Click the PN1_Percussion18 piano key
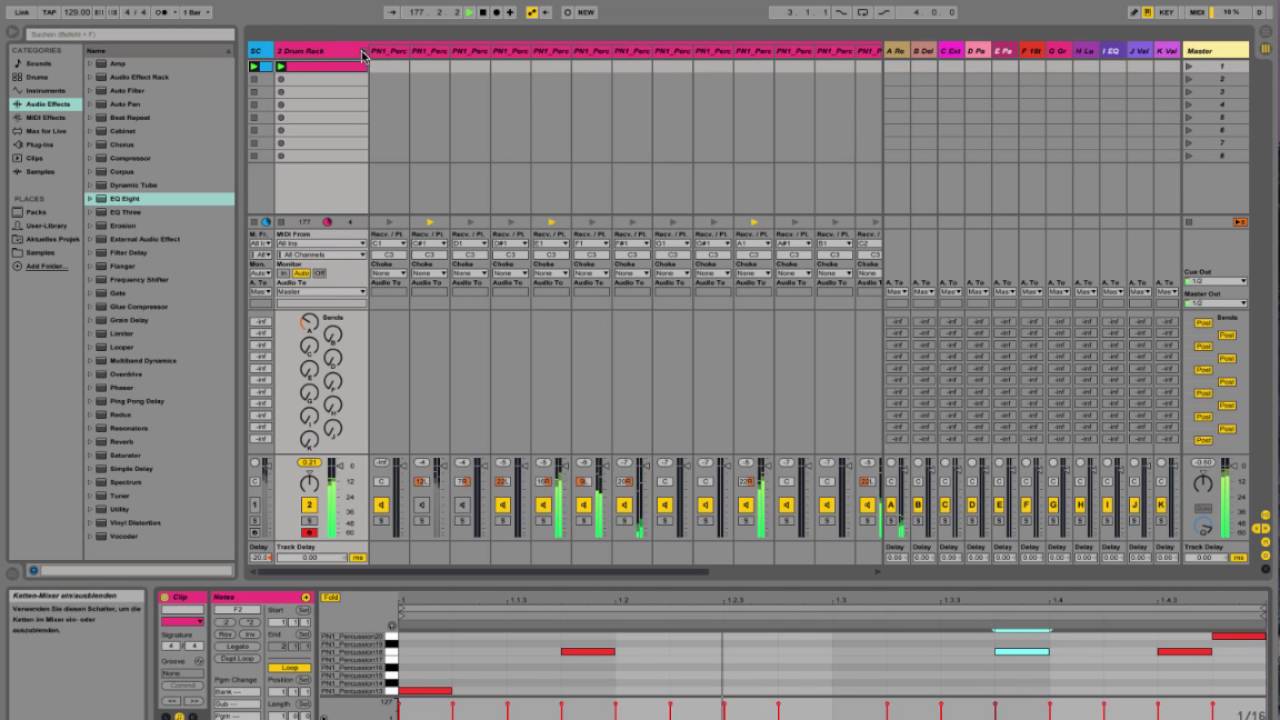1280x720 pixels. tap(391, 652)
